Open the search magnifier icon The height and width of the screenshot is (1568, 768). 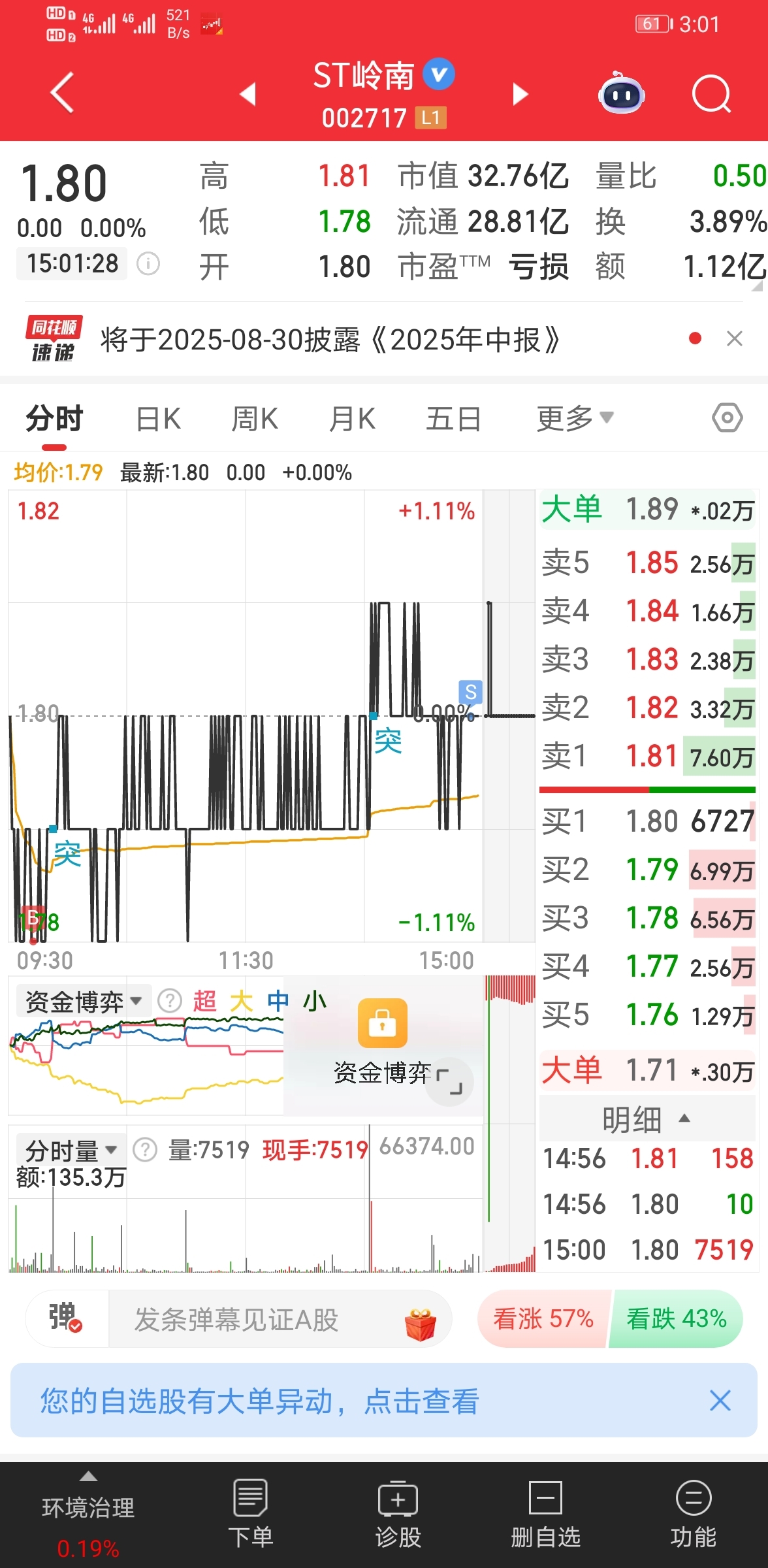pyautogui.click(x=711, y=94)
